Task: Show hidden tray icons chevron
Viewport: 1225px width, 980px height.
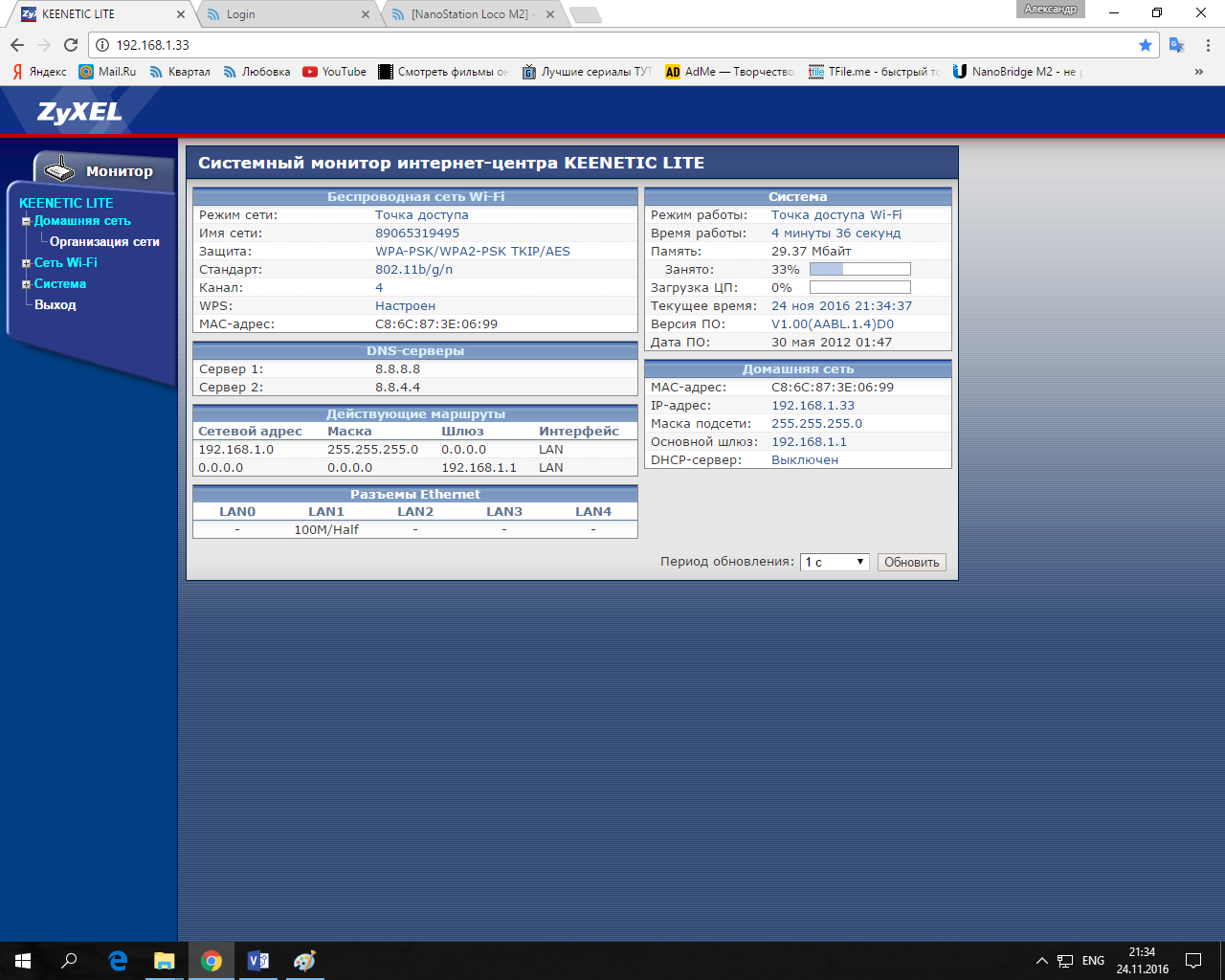Action: tap(1042, 961)
